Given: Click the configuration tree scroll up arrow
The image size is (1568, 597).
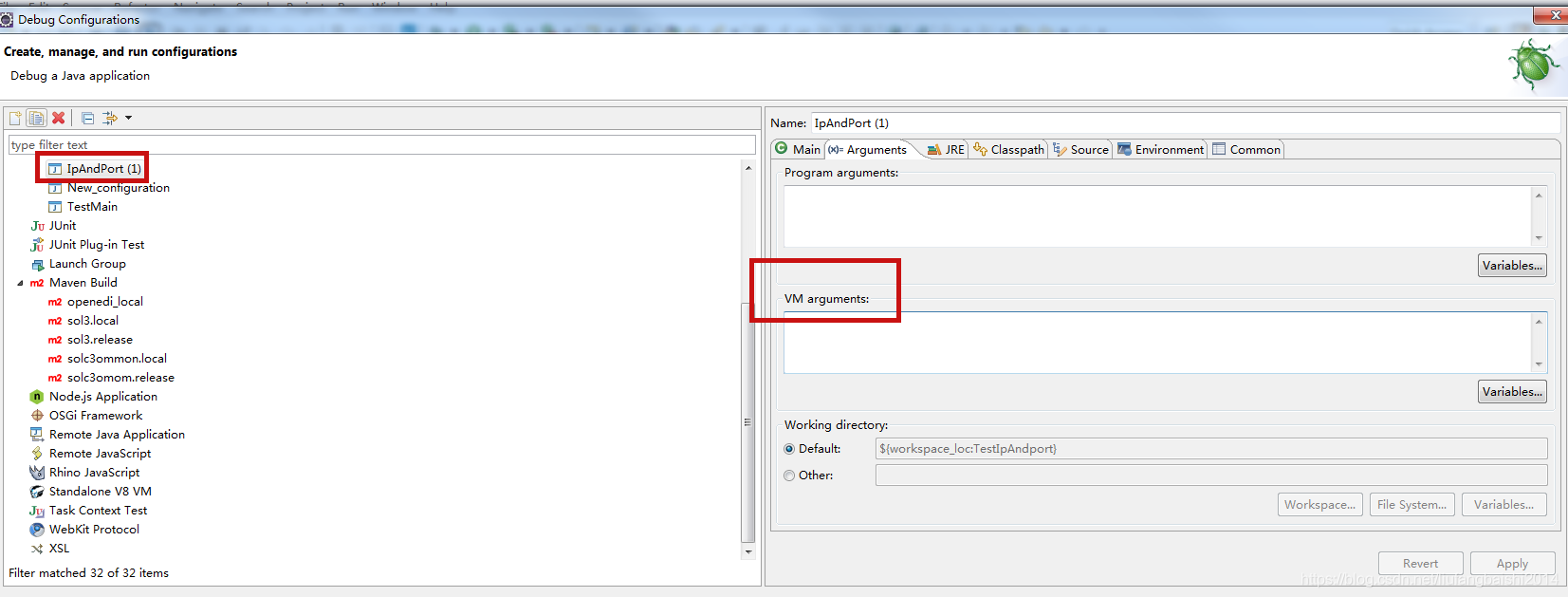Looking at the screenshot, I should pyautogui.click(x=748, y=168).
